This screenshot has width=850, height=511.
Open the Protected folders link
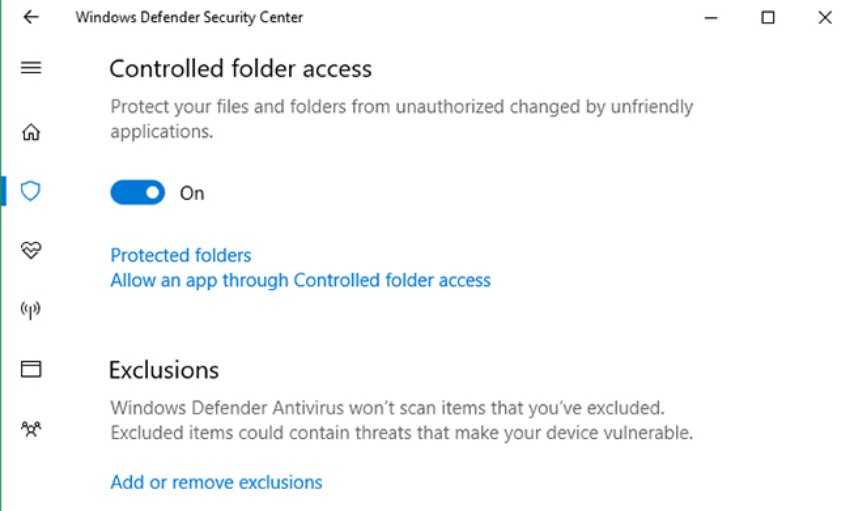coord(180,256)
